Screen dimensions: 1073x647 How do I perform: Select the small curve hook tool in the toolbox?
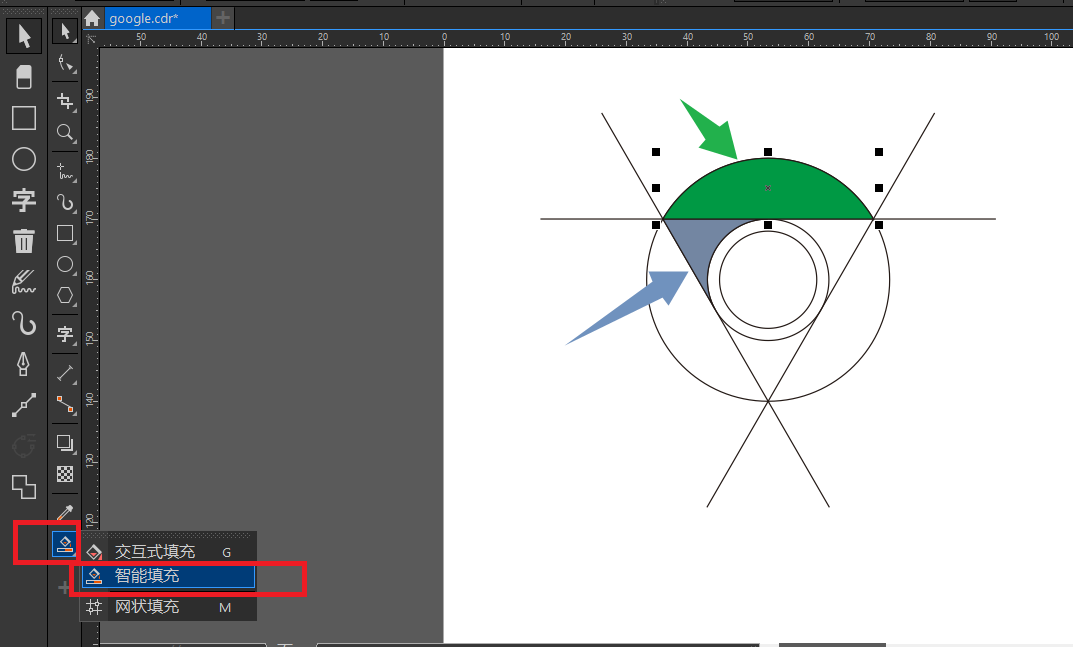pyautogui.click(x=65, y=202)
